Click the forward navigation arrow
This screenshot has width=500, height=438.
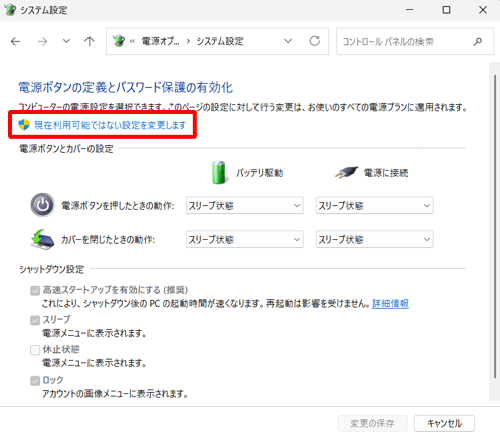[42, 42]
